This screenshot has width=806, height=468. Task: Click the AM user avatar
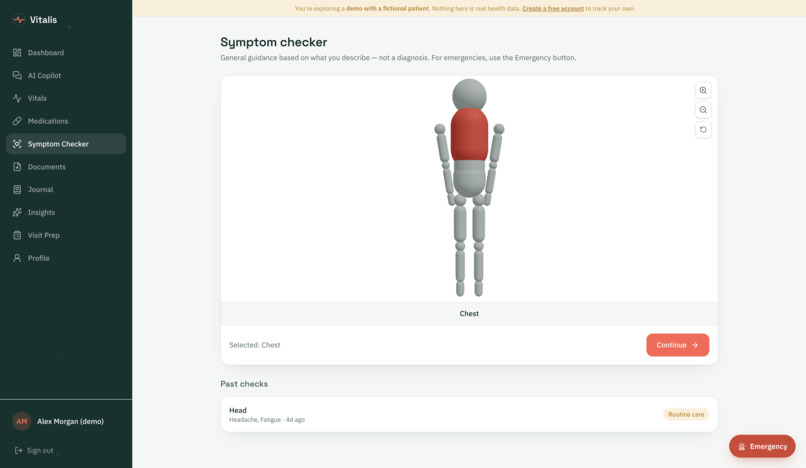click(x=22, y=421)
